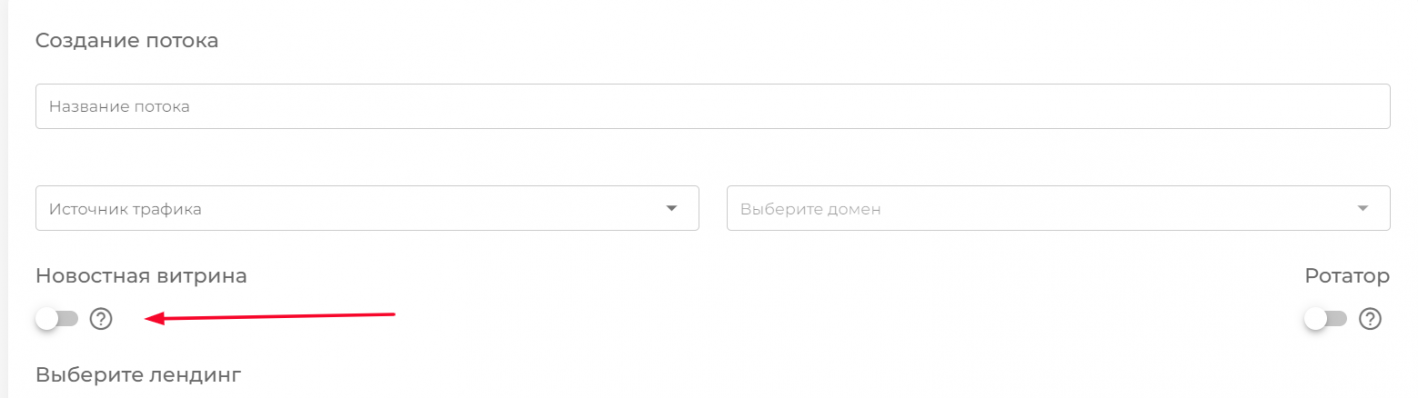Open help tooltip for Ротатор
Screen dimensions: 1418x398
(x=1371, y=319)
